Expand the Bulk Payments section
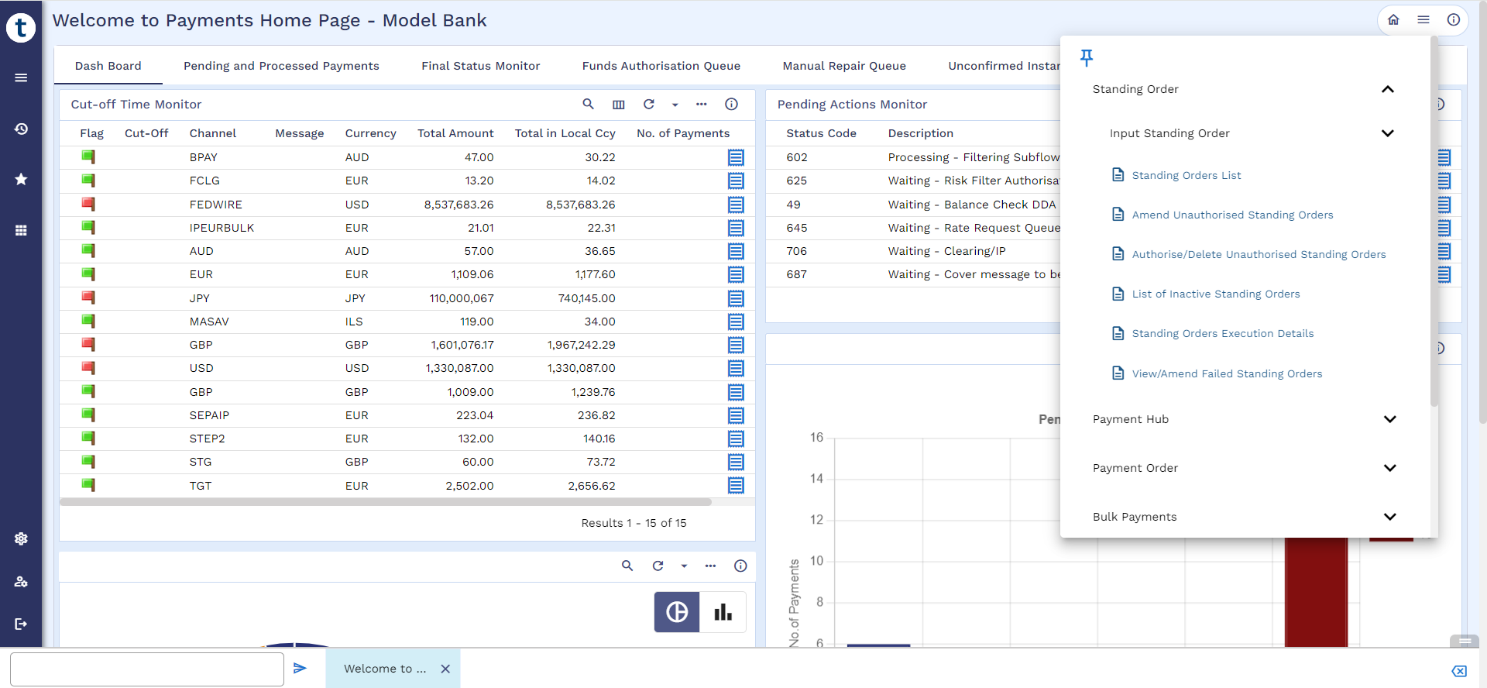This screenshot has width=1487, height=688. (1389, 517)
